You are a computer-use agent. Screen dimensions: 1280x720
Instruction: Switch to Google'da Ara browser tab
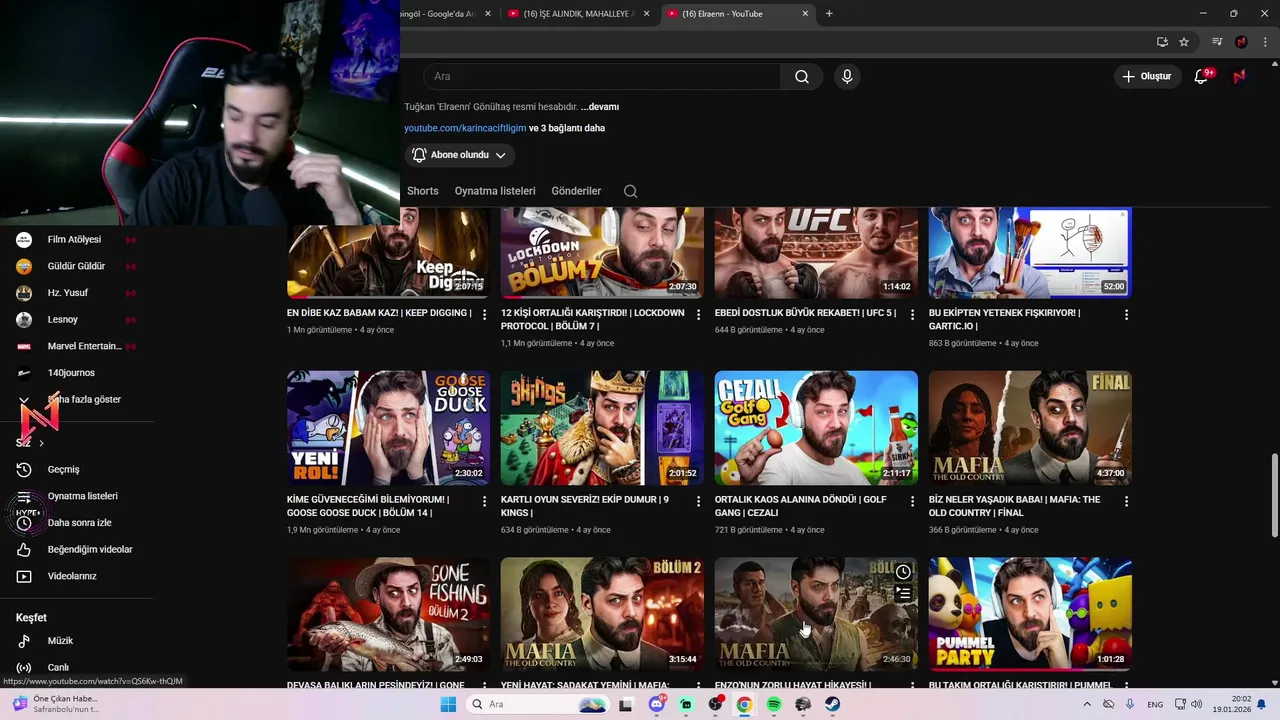[438, 14]
